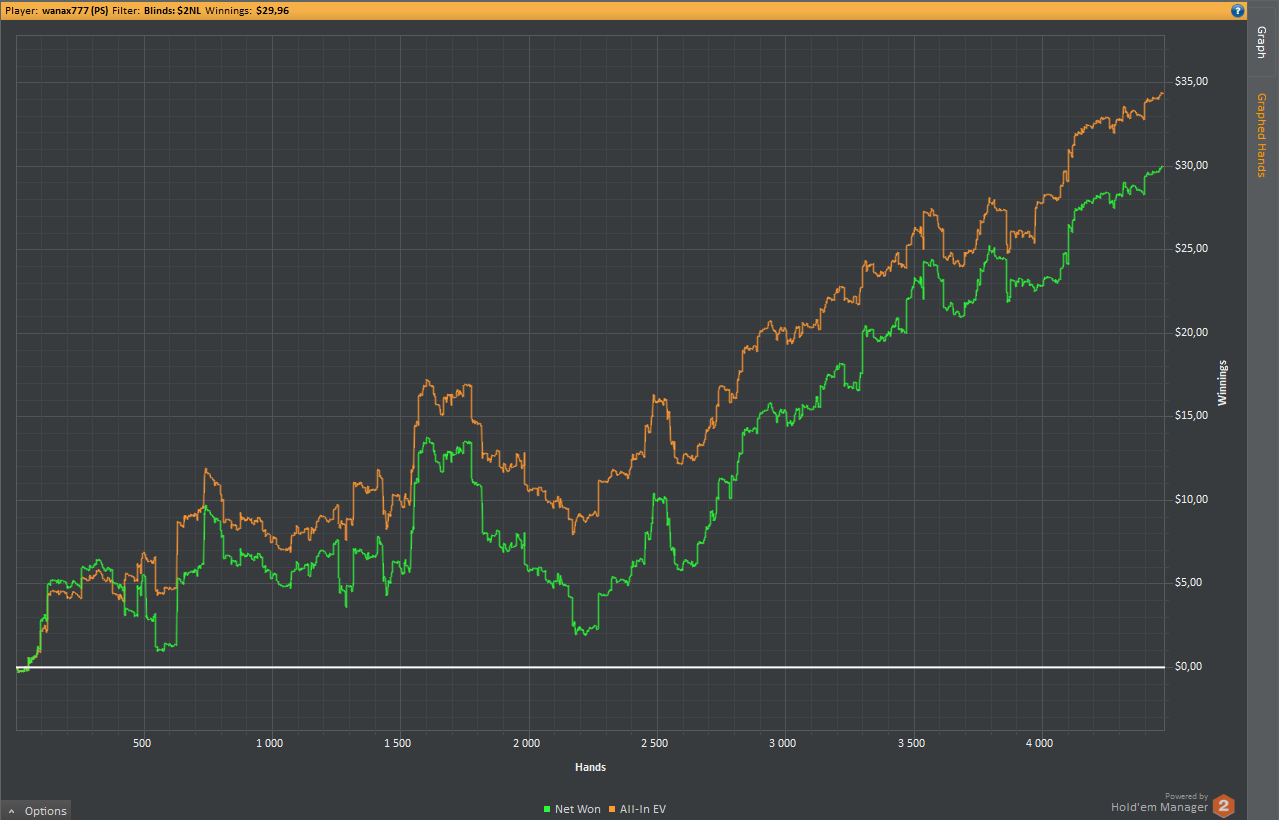Click the 3 000 hands axis label
The width and height of the screenshot is (1279, 820).
(x=783, y=743)
